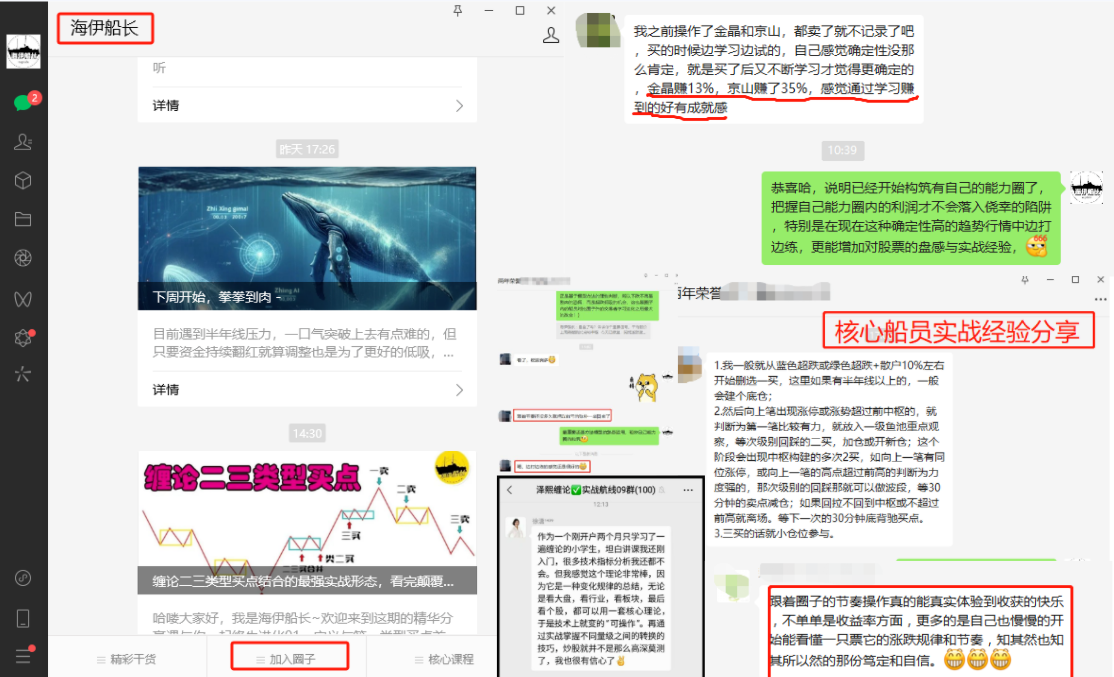Open the account profile icon below window controls
1114x677 pixels.
point(550,35)
